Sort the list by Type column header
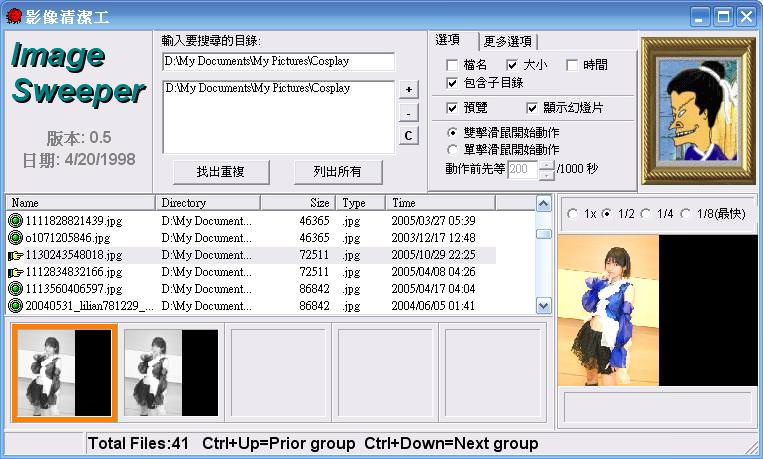 pos(361,203)
